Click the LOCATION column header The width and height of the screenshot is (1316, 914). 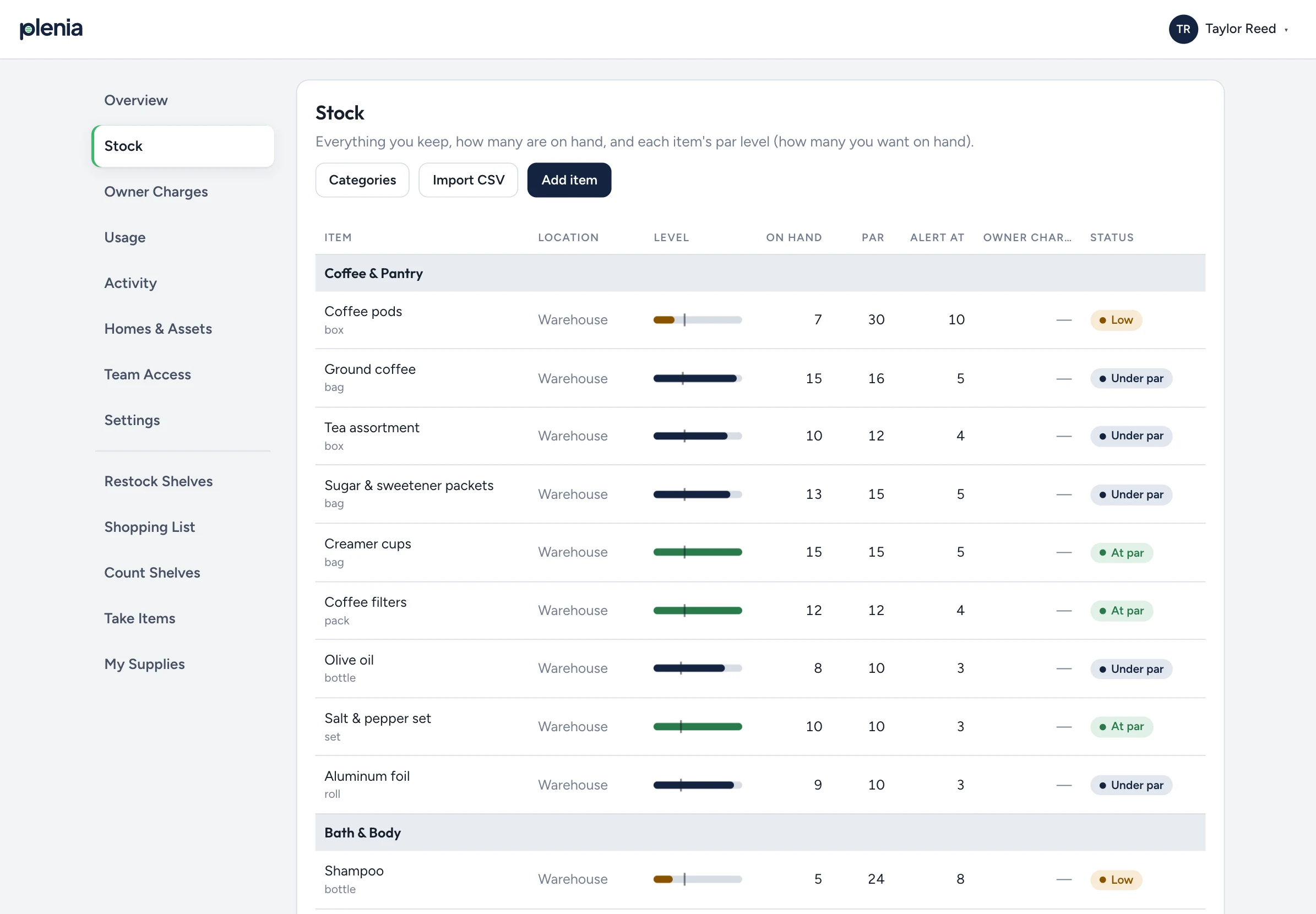(x=568, y=238)
